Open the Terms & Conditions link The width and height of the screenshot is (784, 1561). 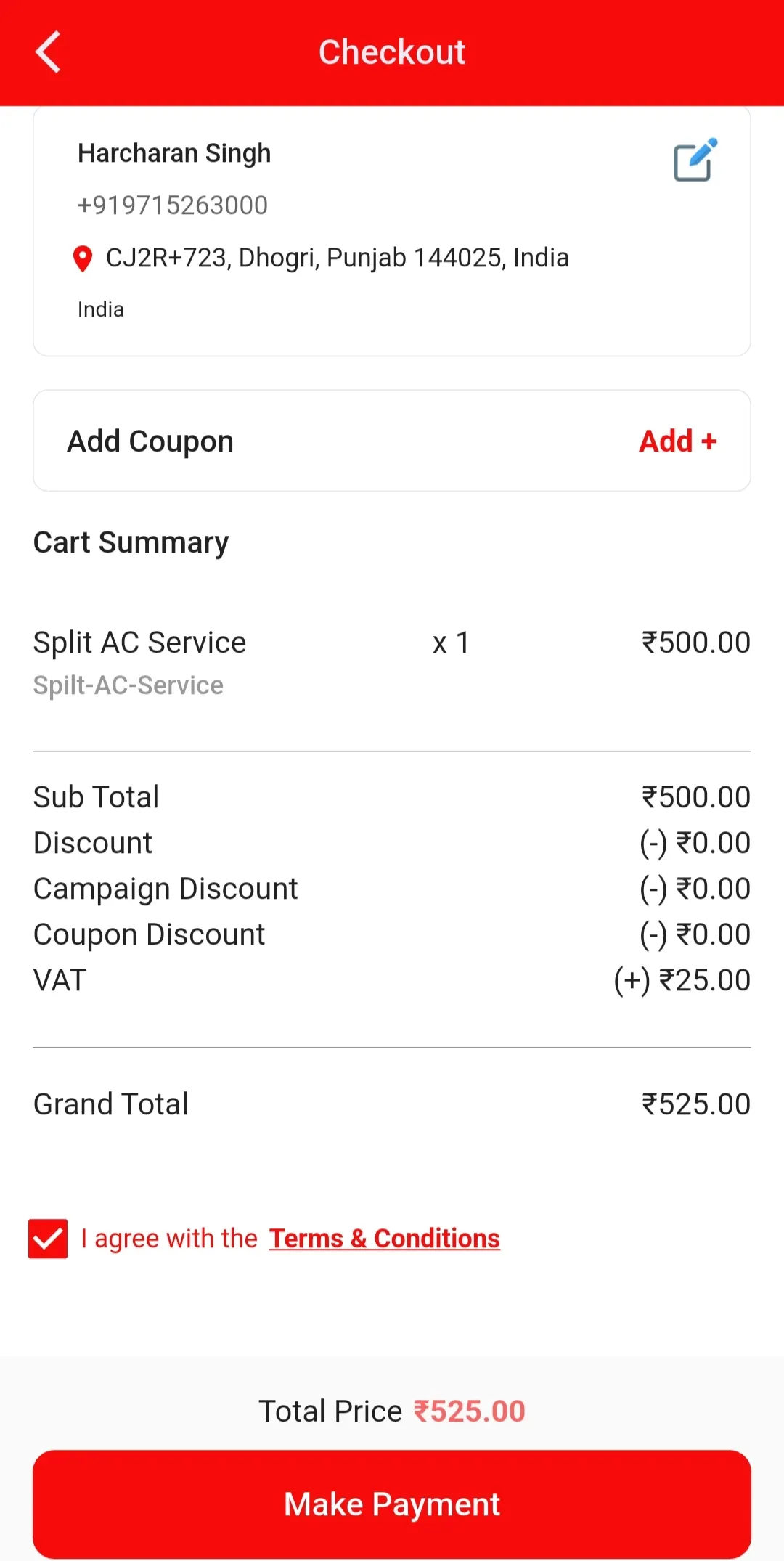pos(384,1239)
